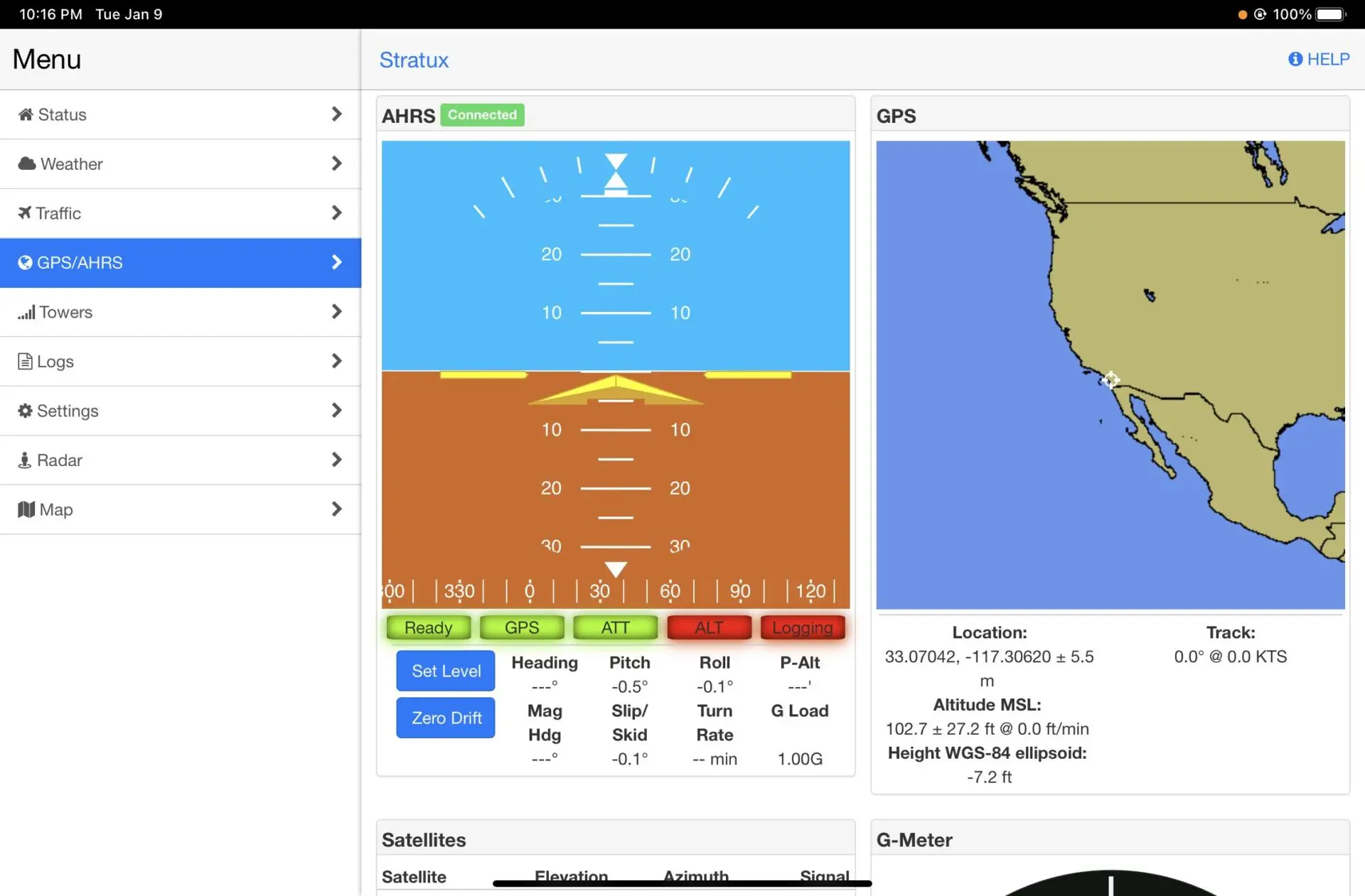Click the HELP link

click(1319, 59)
